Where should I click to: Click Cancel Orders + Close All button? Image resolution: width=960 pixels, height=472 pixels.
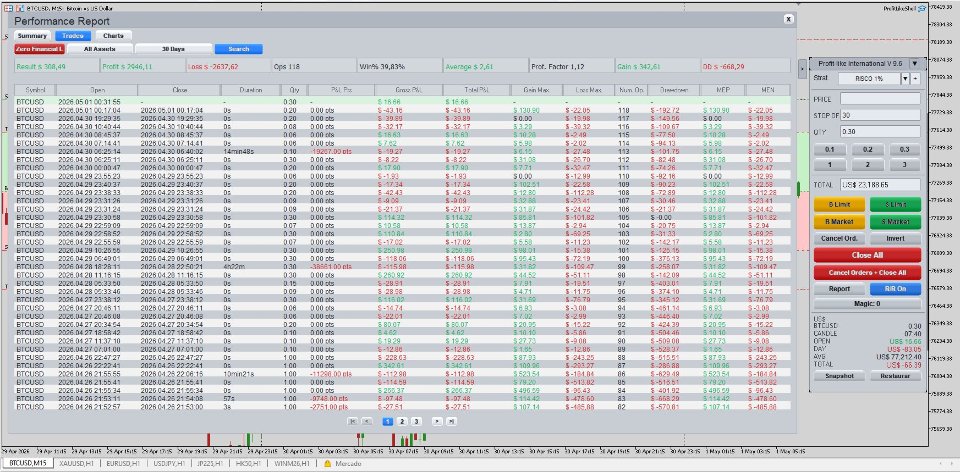pos(867,272)
